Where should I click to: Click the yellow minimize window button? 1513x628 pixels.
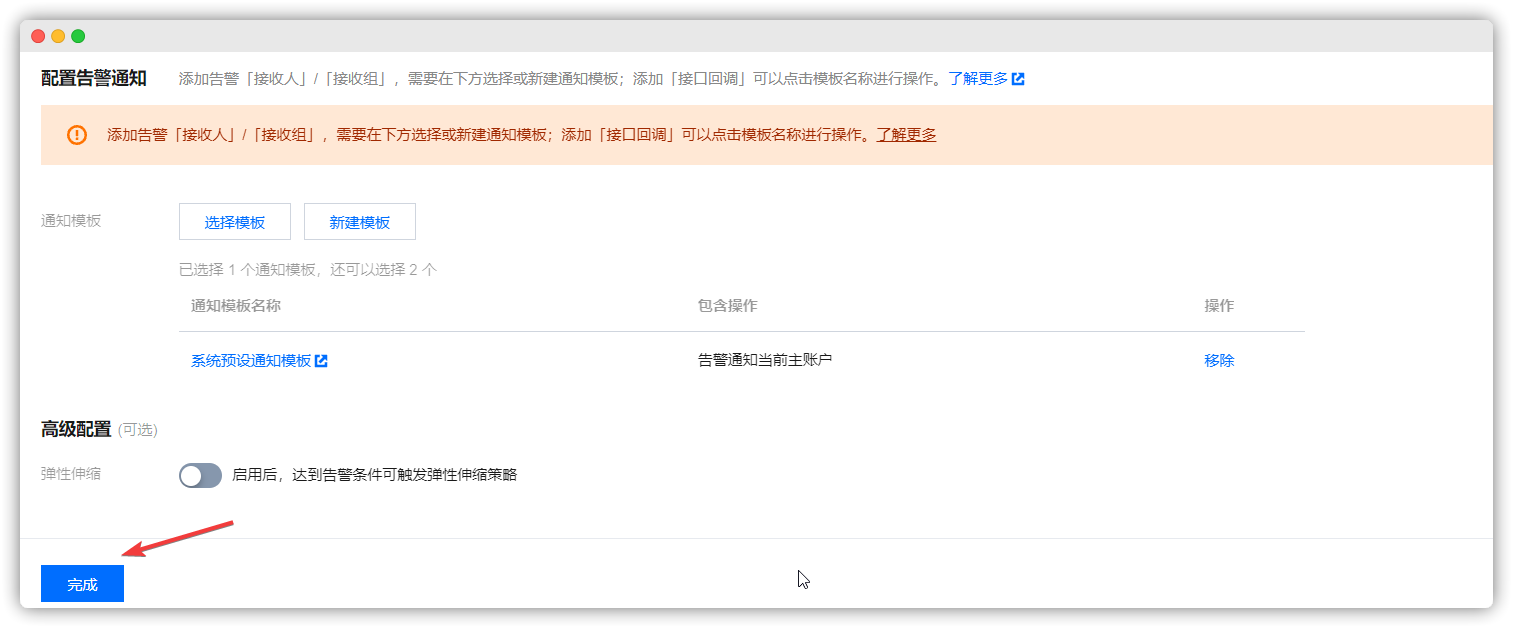coord(56,34)
